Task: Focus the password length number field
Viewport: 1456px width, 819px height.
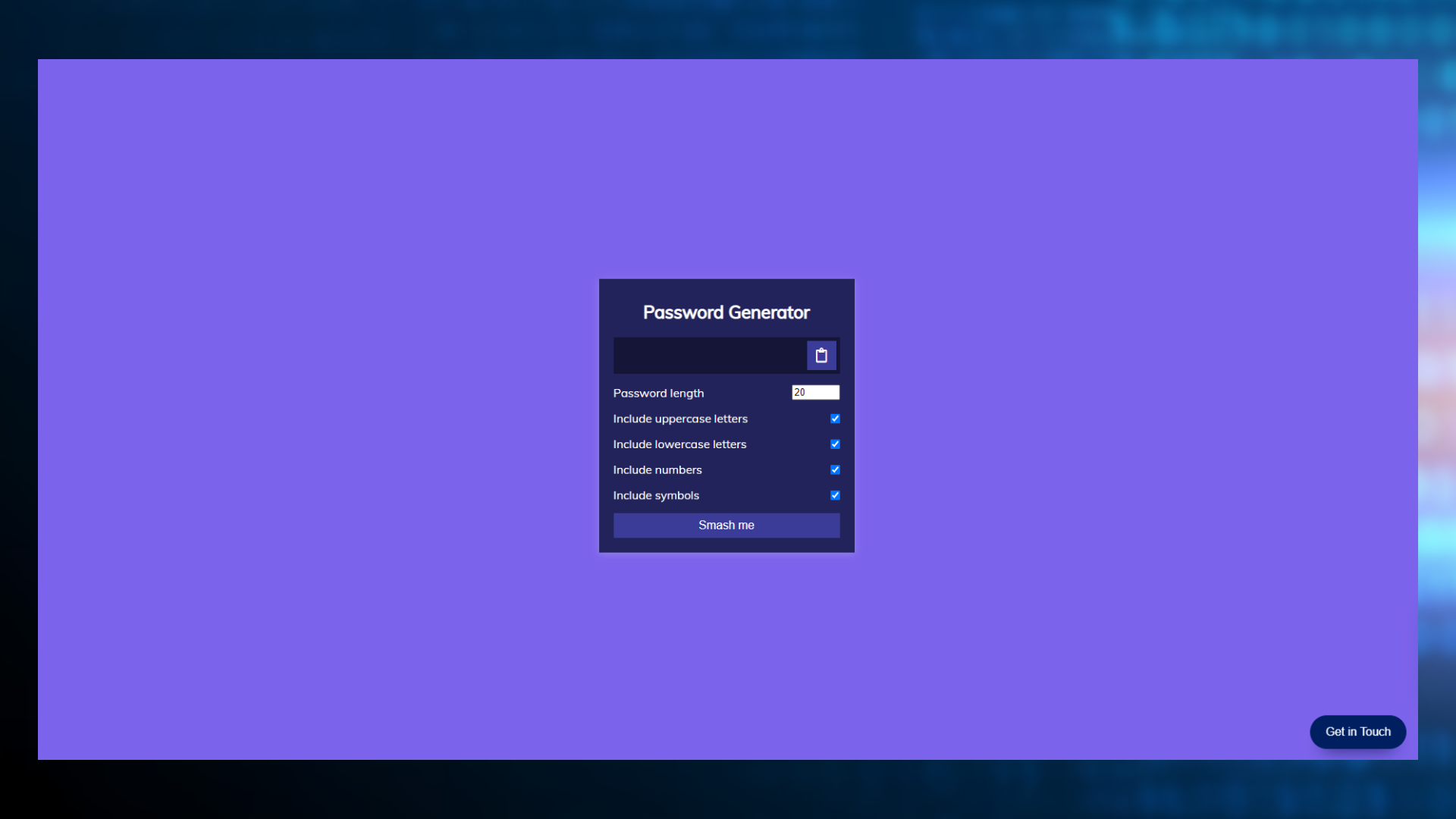Action: pos(815,392)
